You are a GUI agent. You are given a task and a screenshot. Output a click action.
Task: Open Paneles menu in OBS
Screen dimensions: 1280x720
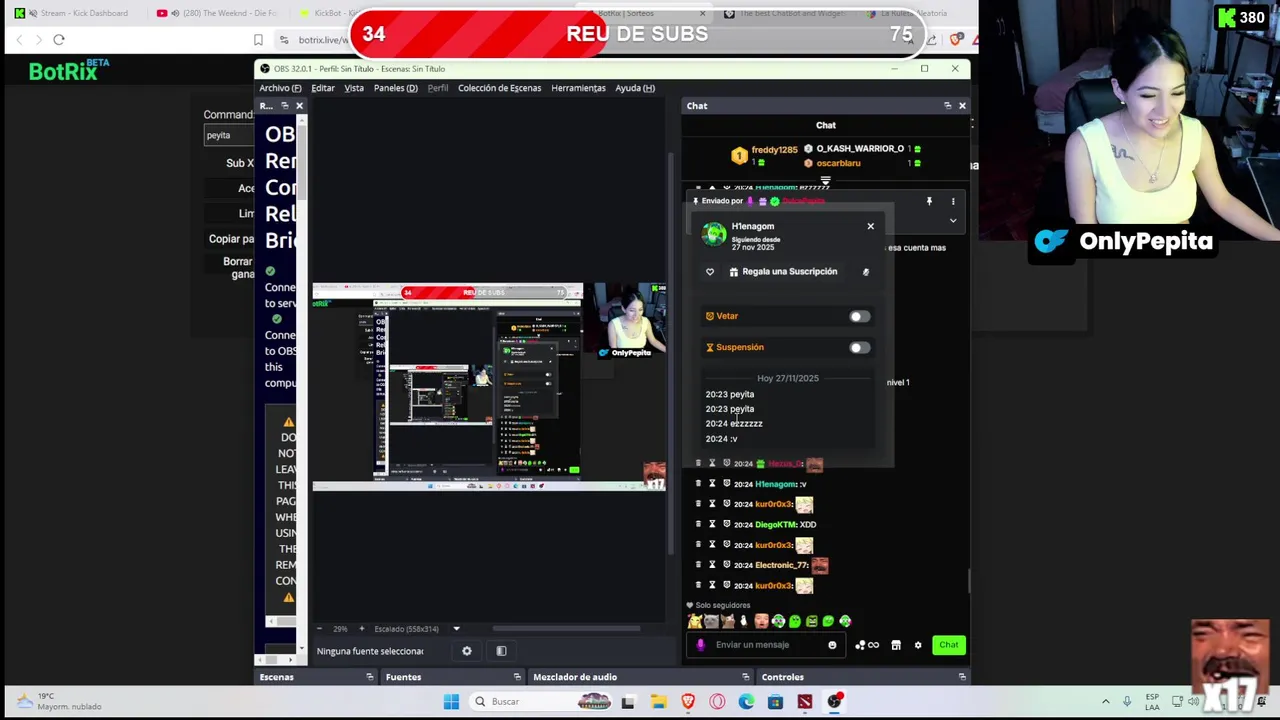[x=395, y=88]
